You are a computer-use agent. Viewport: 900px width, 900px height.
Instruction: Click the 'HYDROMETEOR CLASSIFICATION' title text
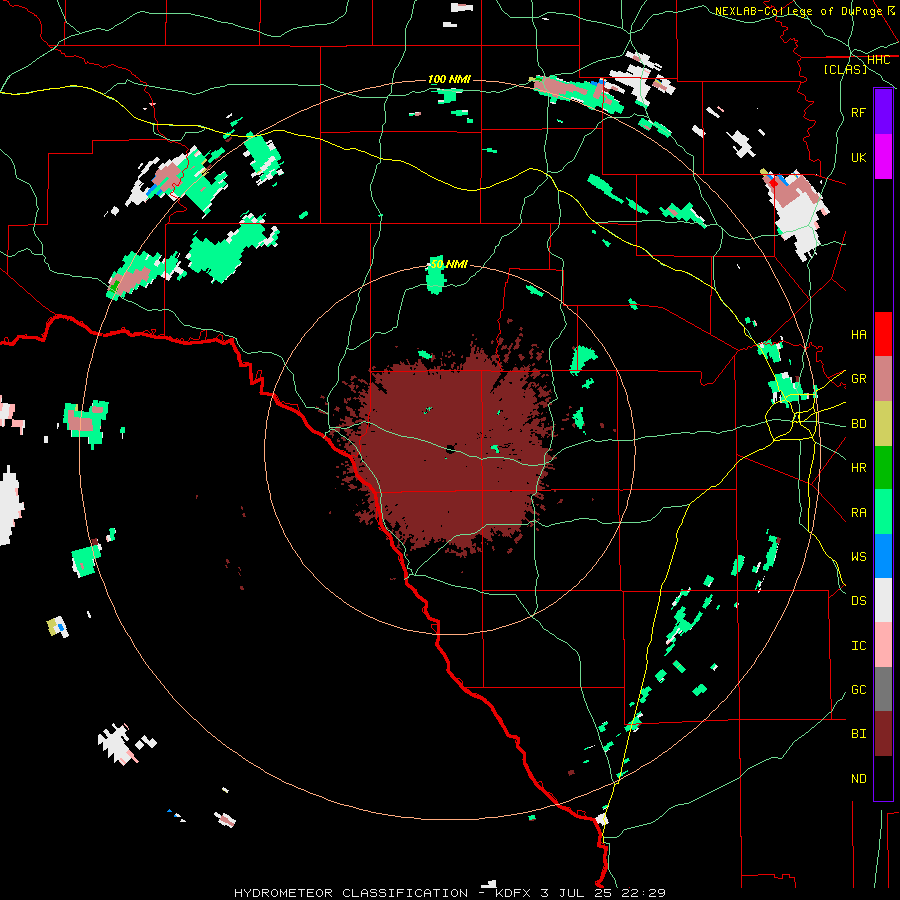(x=351, y=893)
